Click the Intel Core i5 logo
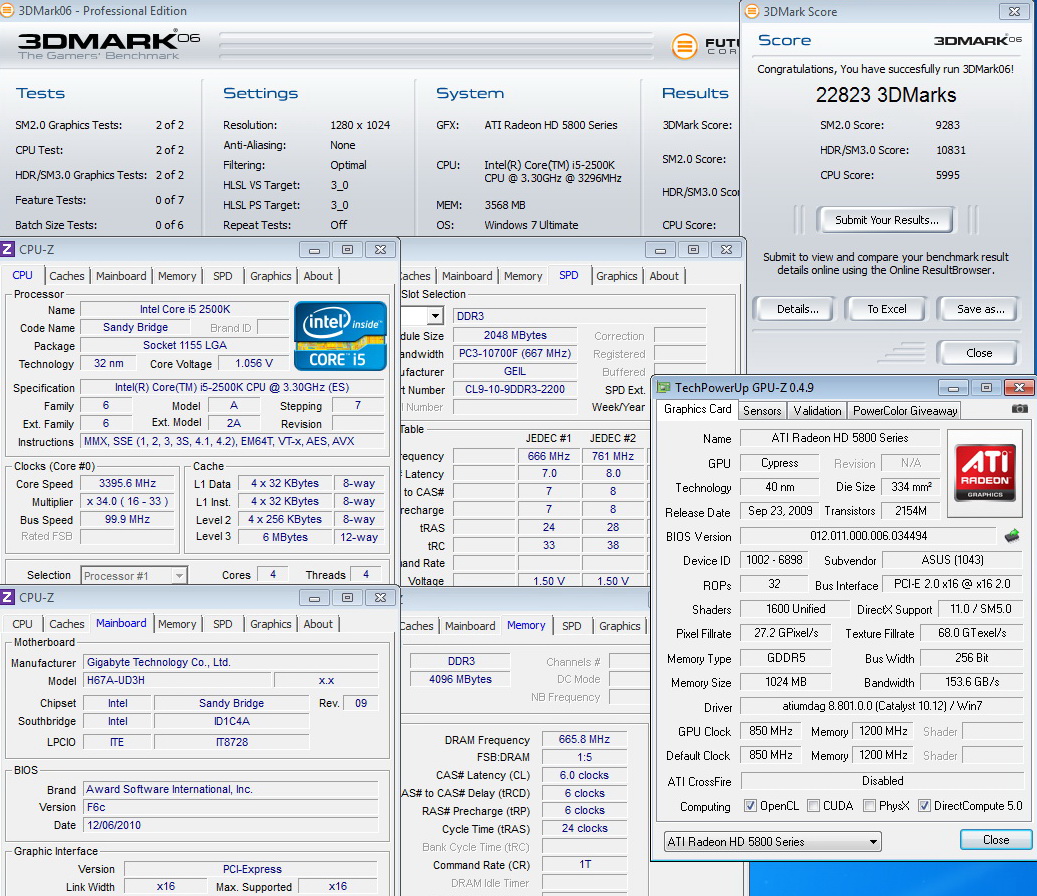The height and width of the screenshot is (896, 1037). (x=340, y=336)
